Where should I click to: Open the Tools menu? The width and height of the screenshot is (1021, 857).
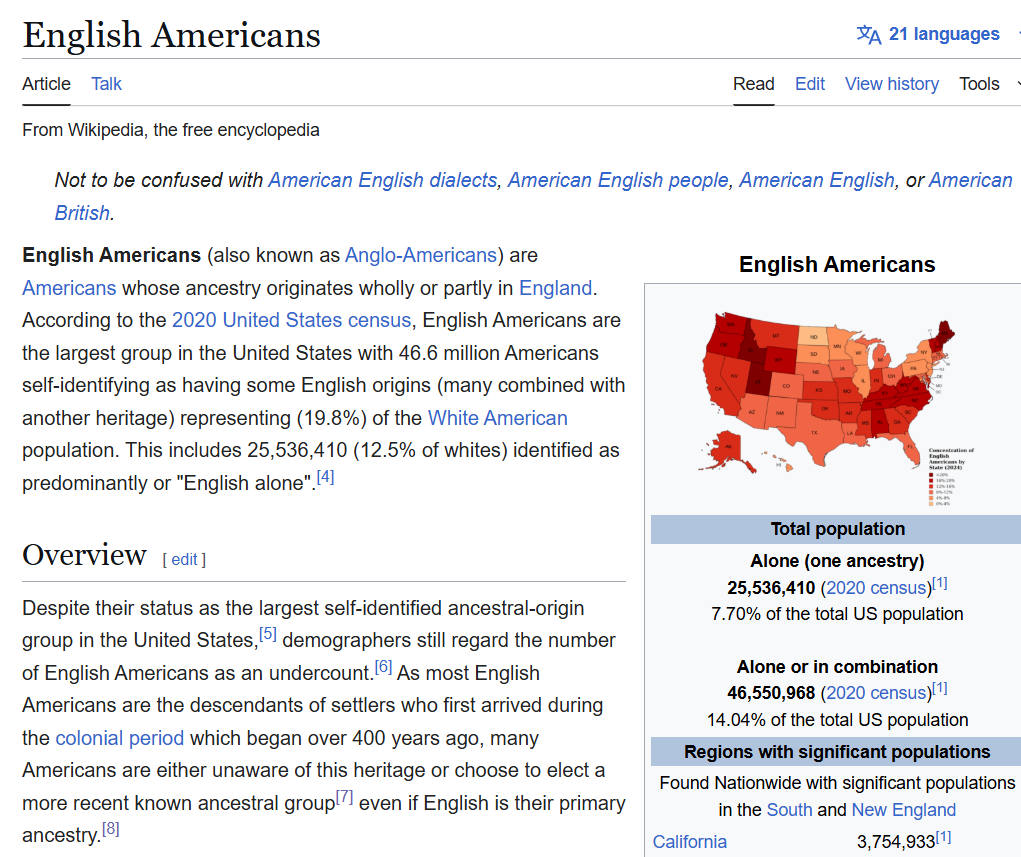tap(979, 84)
